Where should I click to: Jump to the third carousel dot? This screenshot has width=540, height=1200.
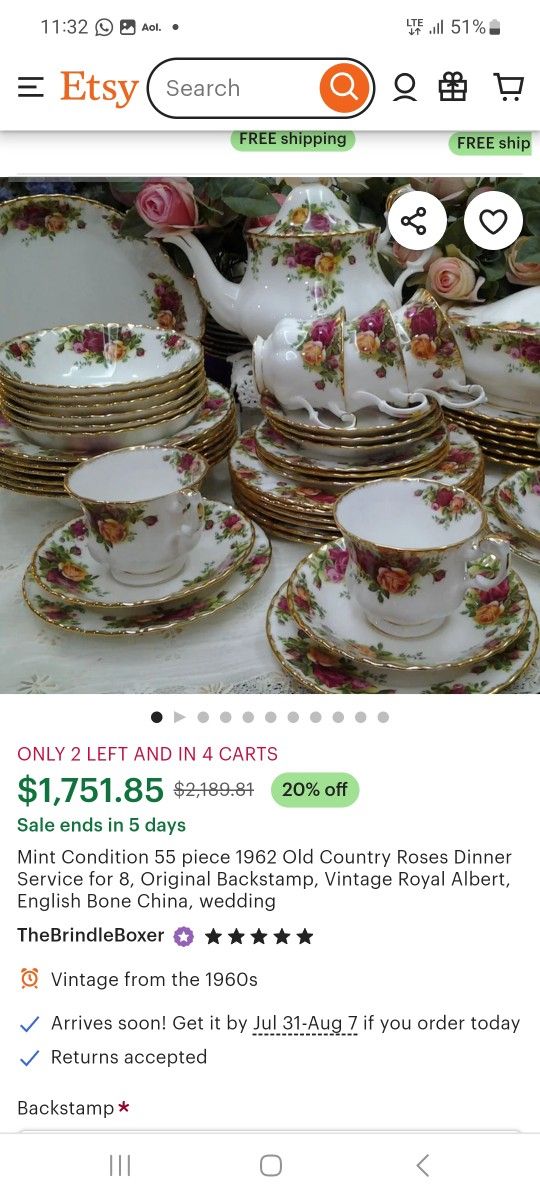click(203, 717)
